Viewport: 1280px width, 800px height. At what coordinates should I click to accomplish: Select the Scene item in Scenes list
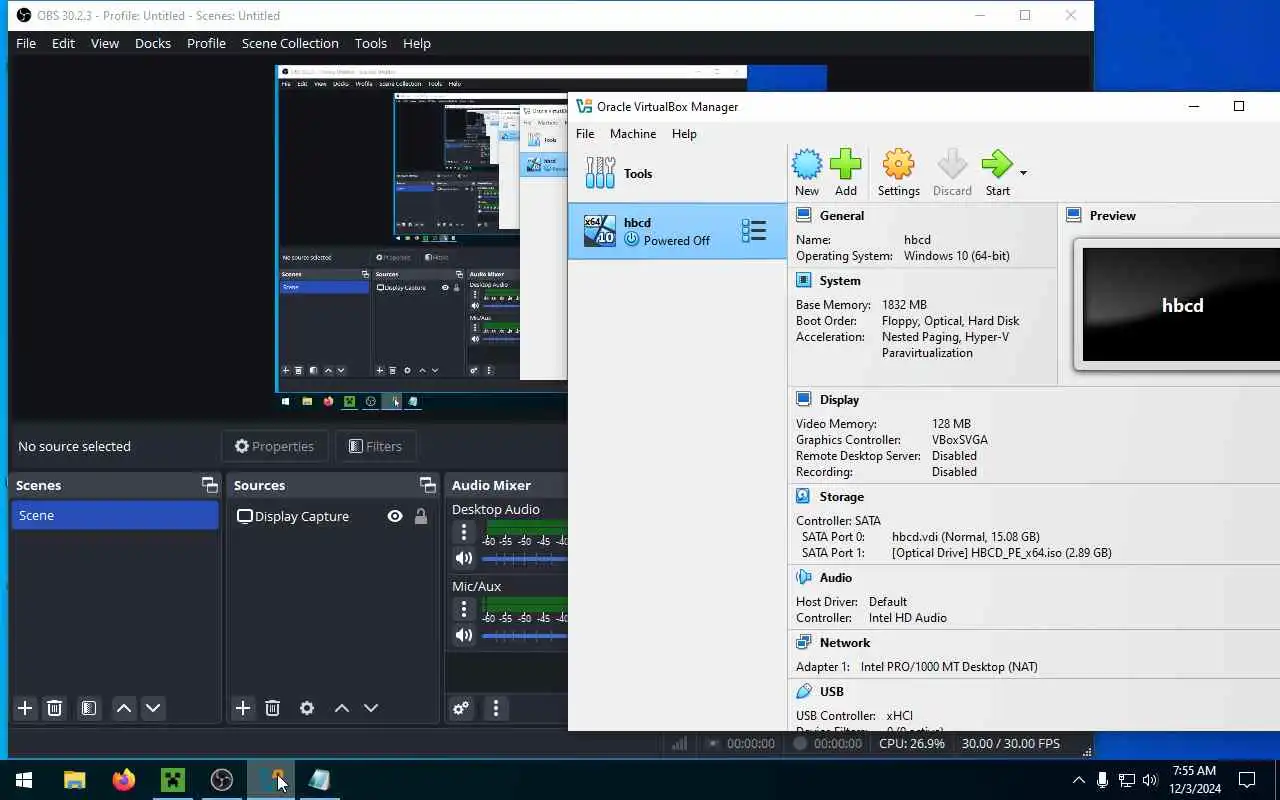[115, 515]
